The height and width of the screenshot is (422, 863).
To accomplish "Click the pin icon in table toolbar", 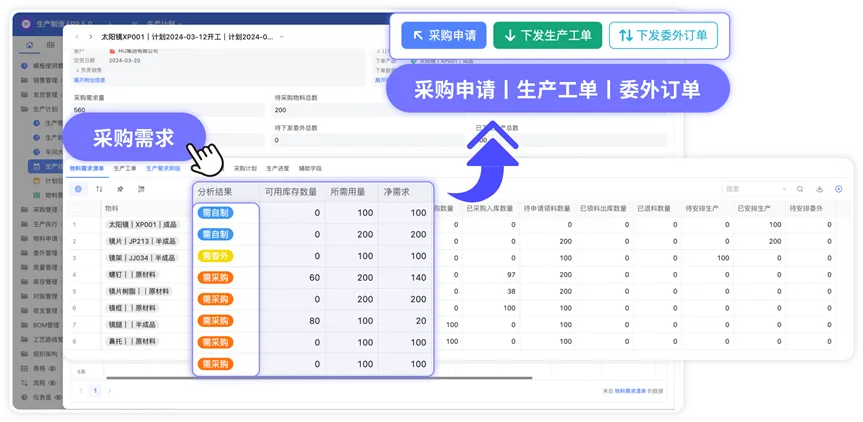I will pos(120,189).
